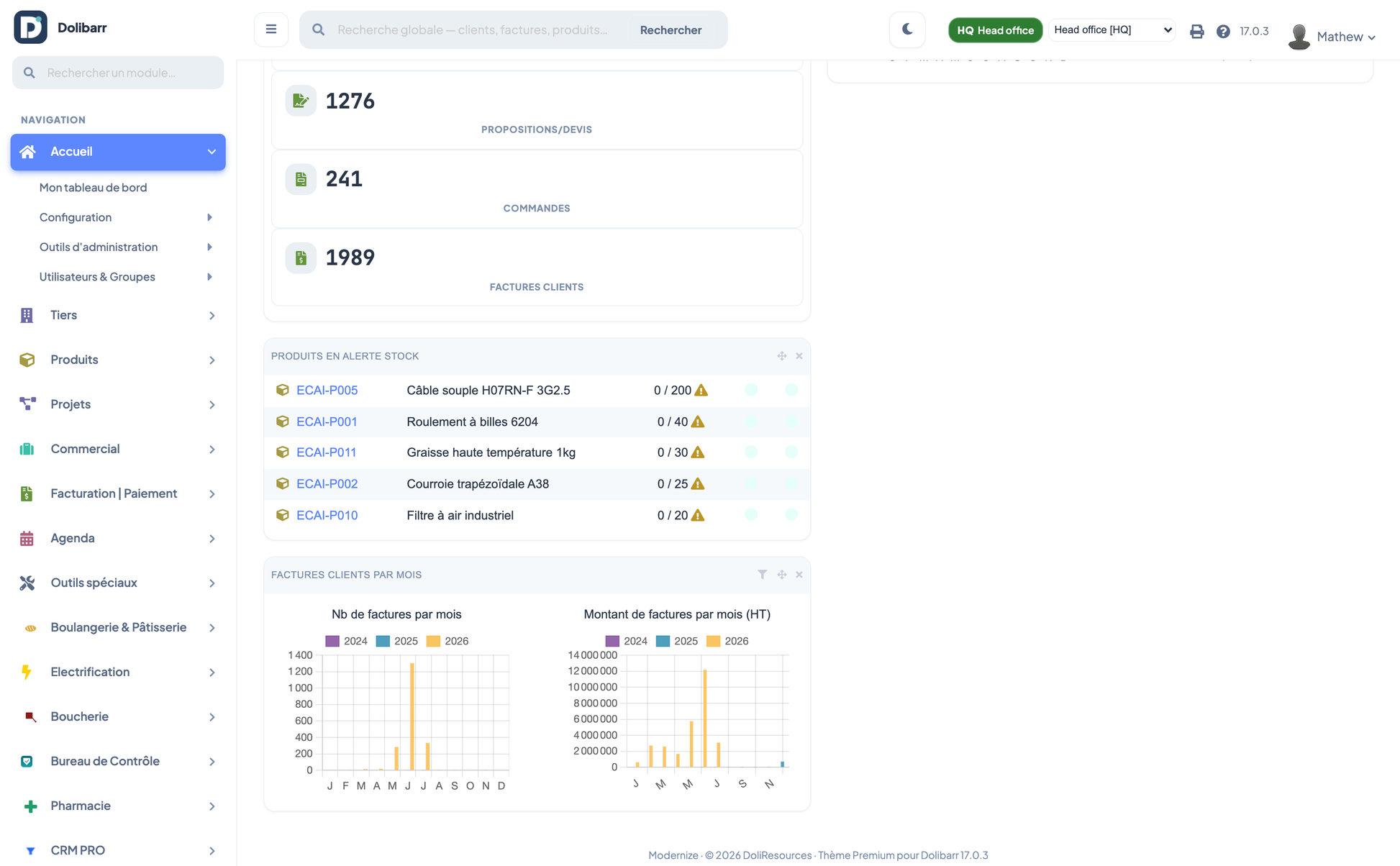Select the Electrification menu item
The width and height of the screenshot is (1400, 866).
118,672
